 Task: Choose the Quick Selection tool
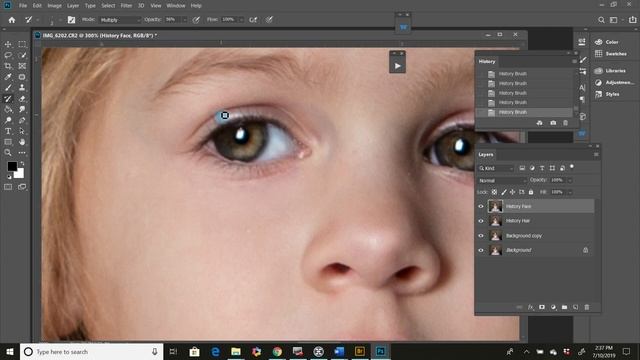pos(22,55)
